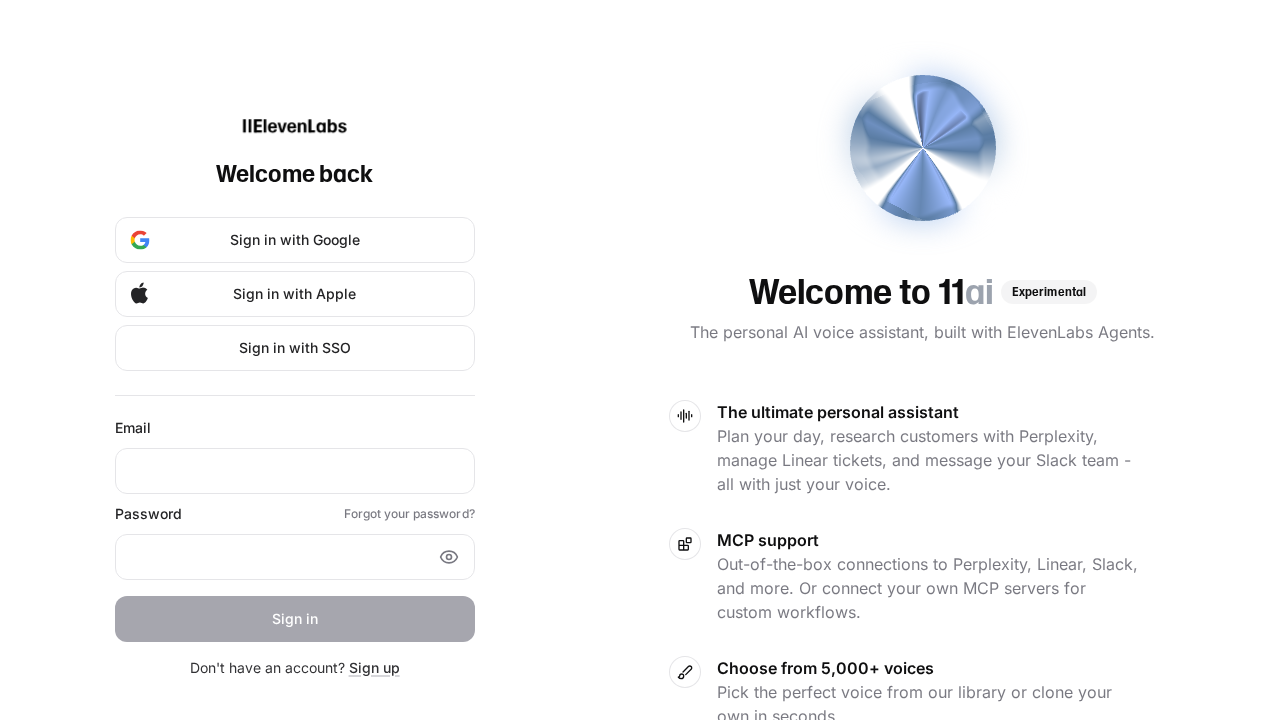
Task: Click the ElevenLabs logo
Action: (294, 126)
